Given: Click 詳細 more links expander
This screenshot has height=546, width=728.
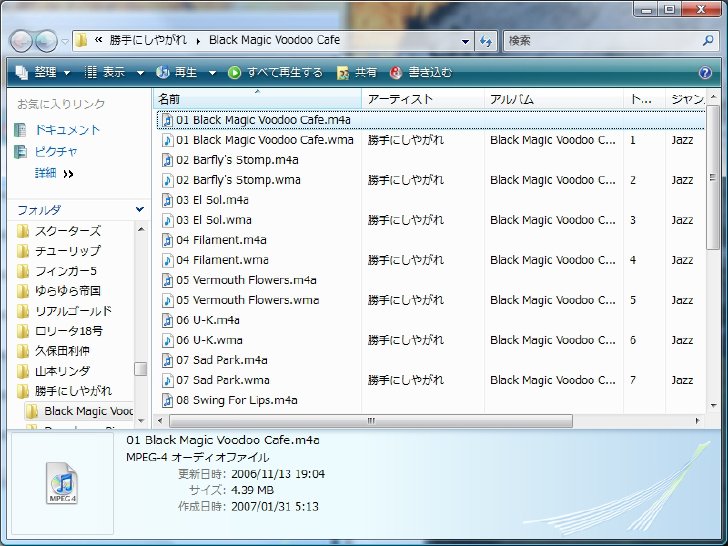Looking at the screenshot, I should click(54, 174).
